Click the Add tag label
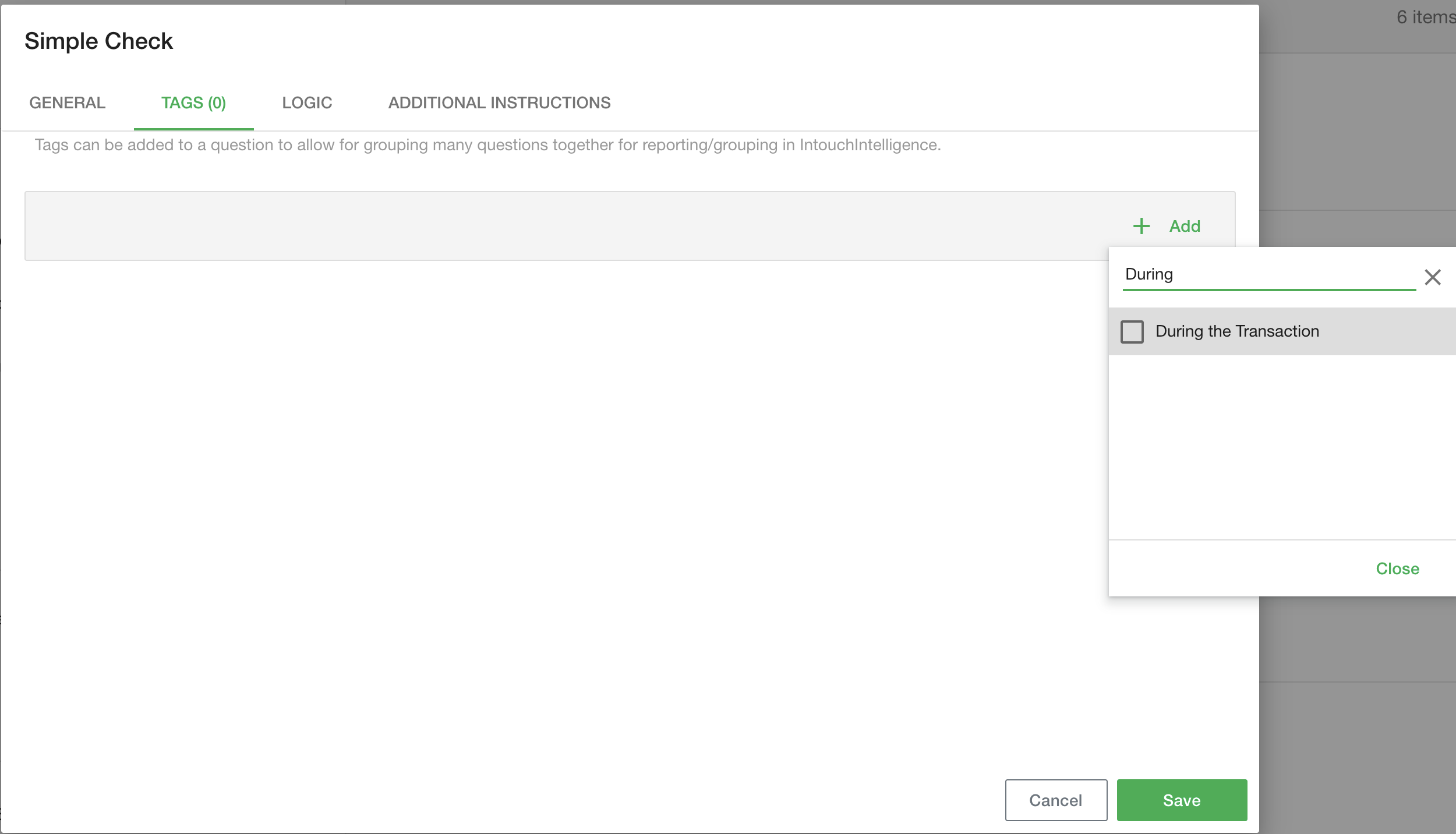1456x834 pixels. [1185, 226]
